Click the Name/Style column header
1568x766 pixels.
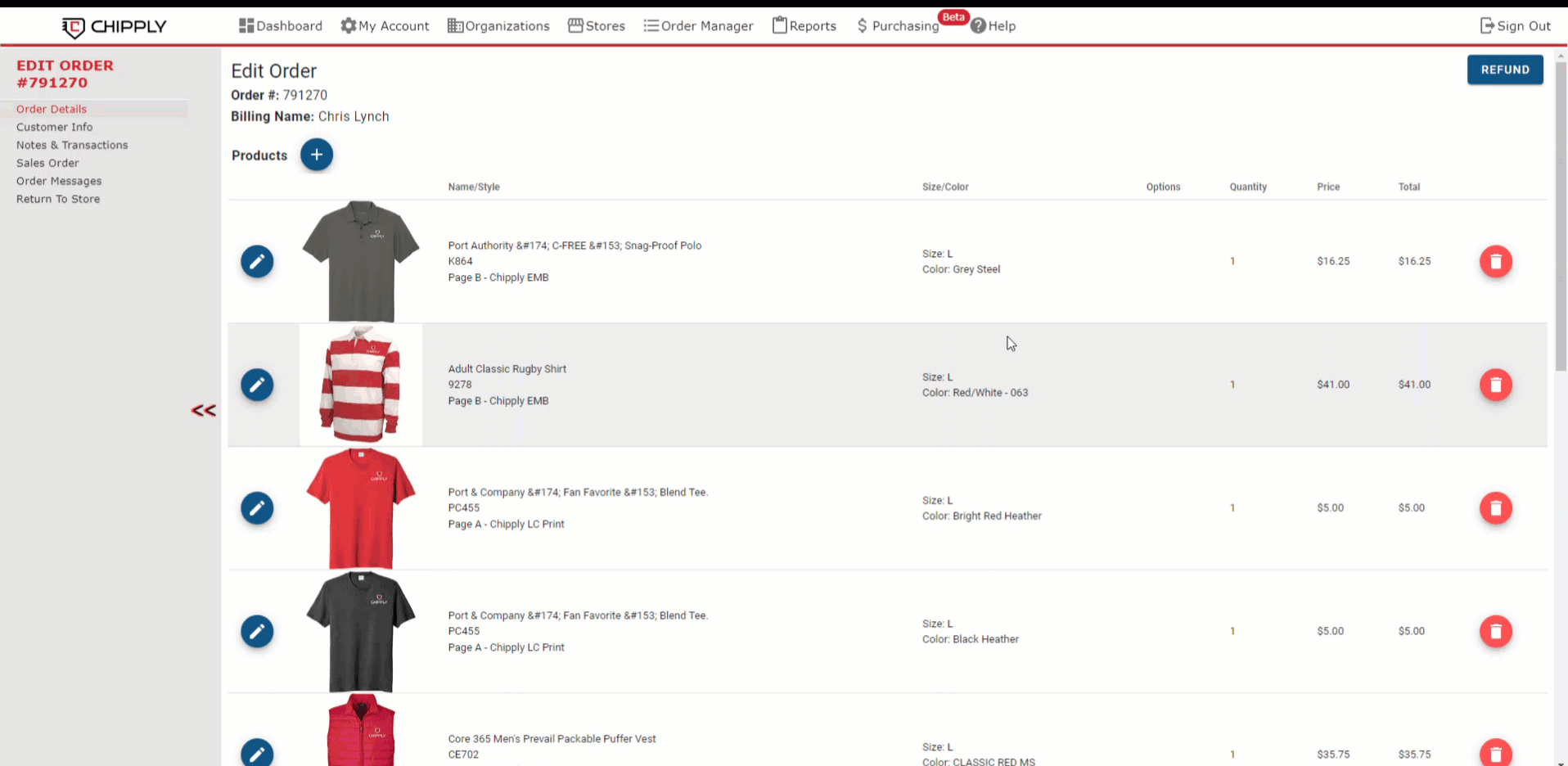click(x=474, y=187)
